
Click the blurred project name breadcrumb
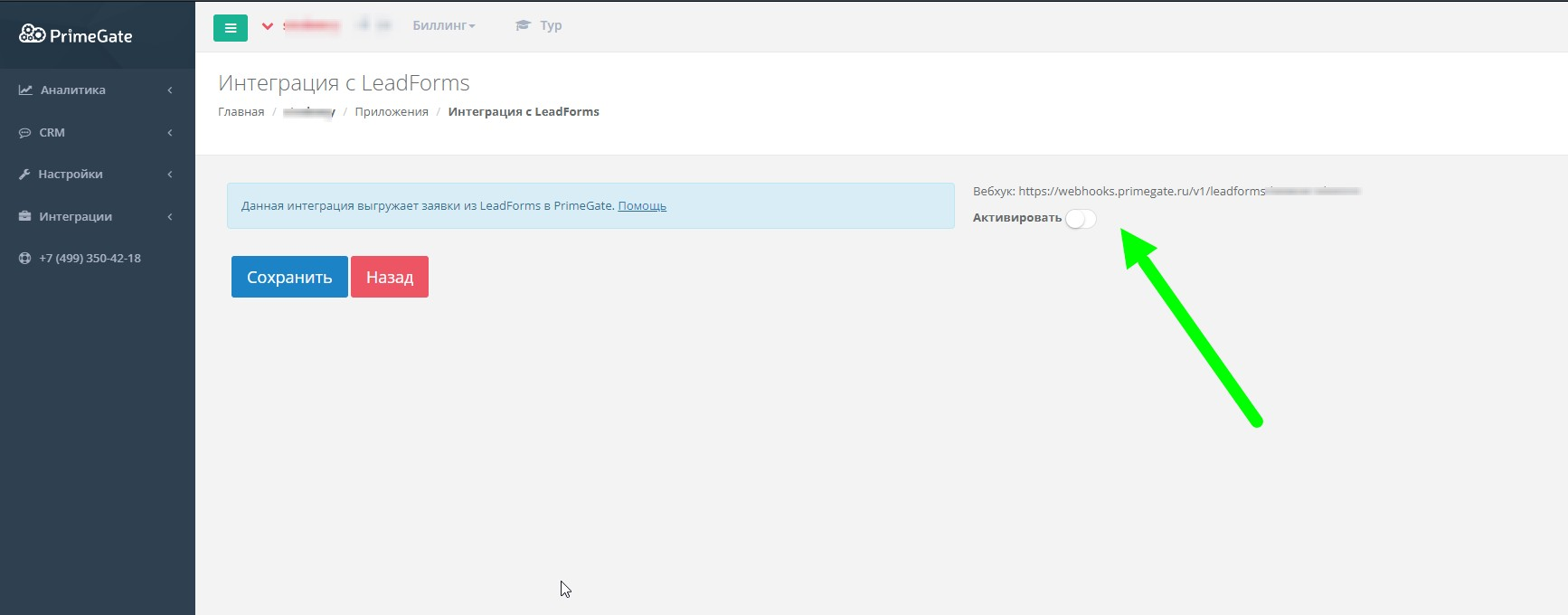tap(309, 111)
